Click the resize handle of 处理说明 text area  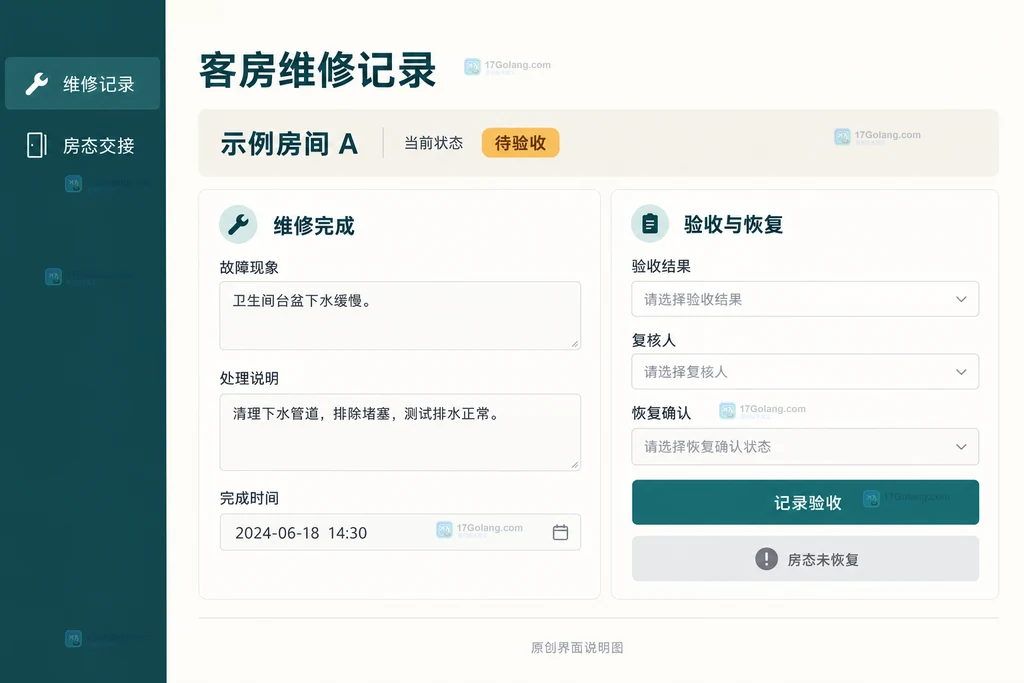[x=575, y=464]
